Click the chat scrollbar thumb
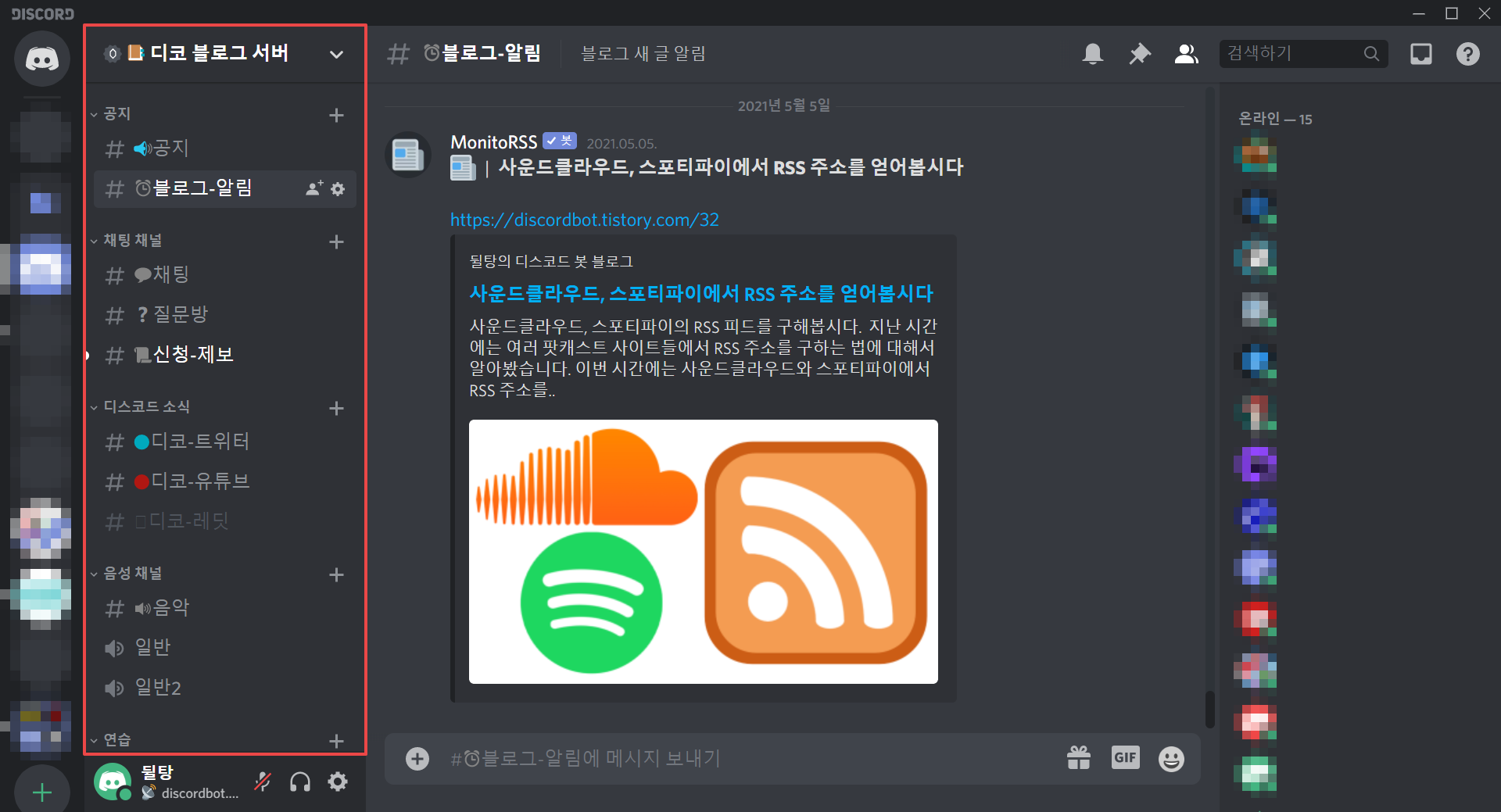1501x812 pixels. pyautogui.click(x=1209, y=709)
